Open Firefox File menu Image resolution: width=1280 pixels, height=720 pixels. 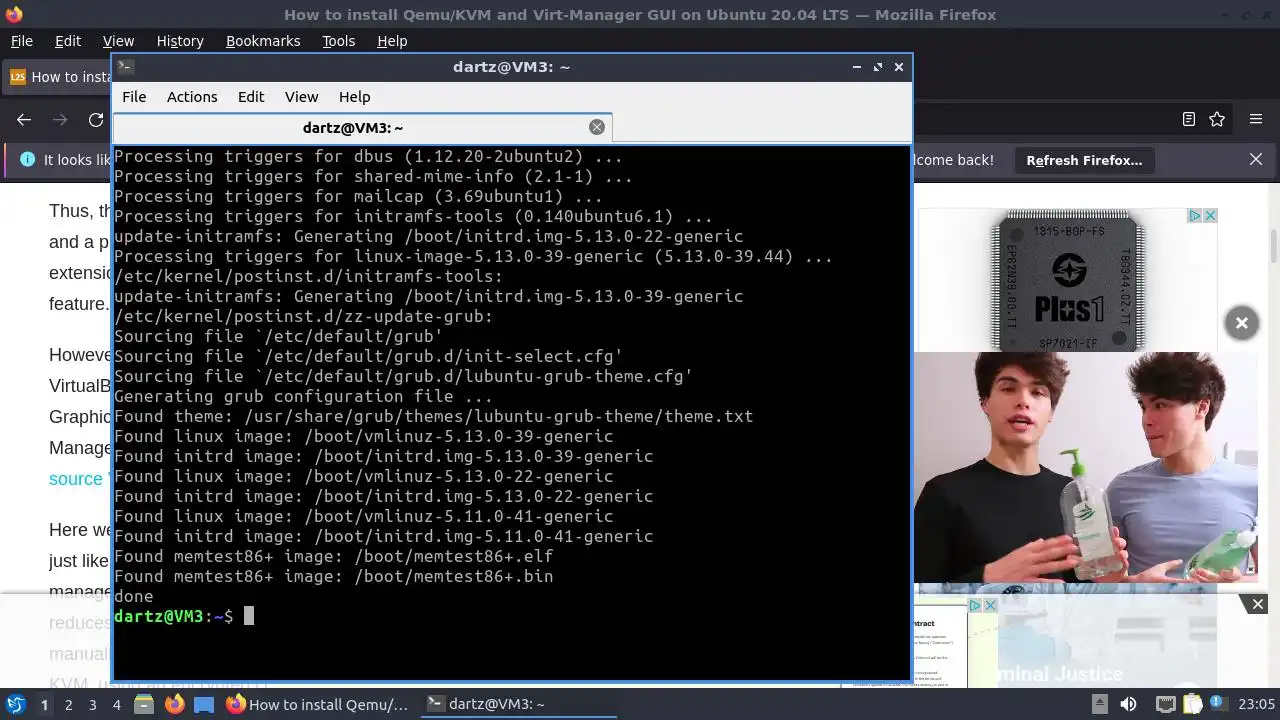click(22, 41)
